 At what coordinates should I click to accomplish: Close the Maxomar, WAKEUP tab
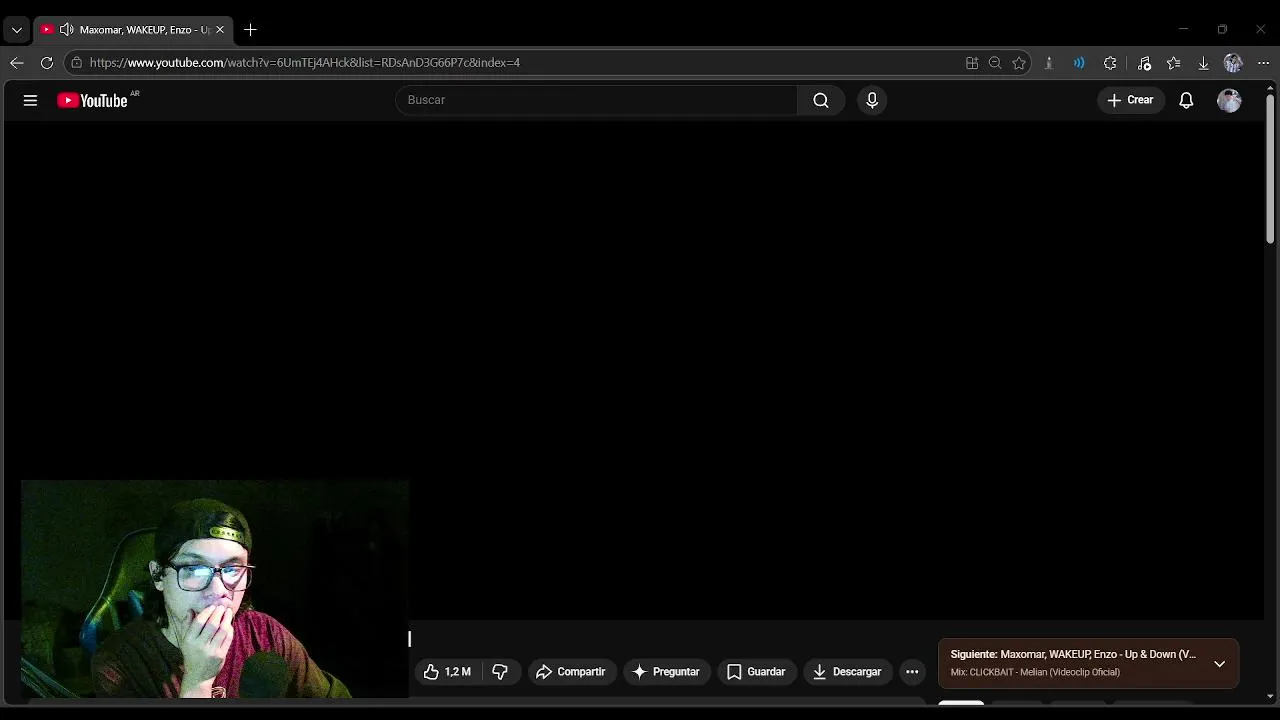[x=220, y=30]
